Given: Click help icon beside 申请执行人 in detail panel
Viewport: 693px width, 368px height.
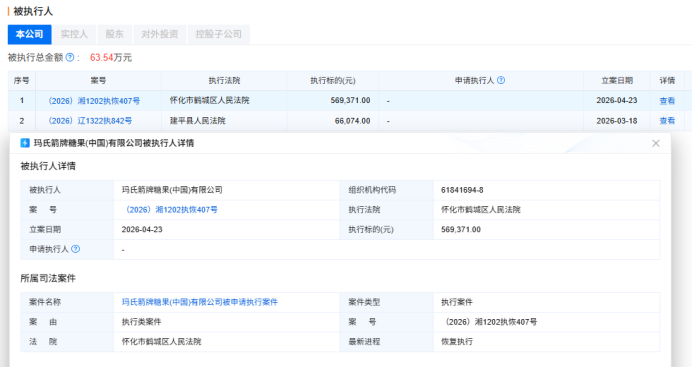Looking at the screenshot, I should (x=76, y=249).
